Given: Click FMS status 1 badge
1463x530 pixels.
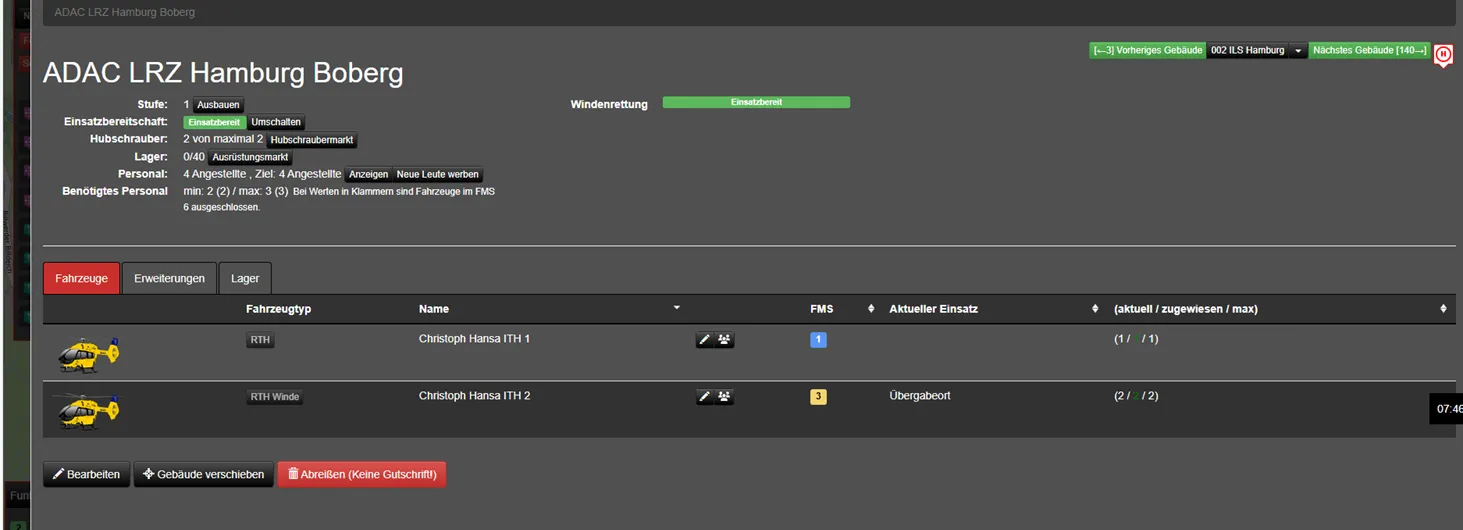Looking at the screenshot, I should coord(818,340).
